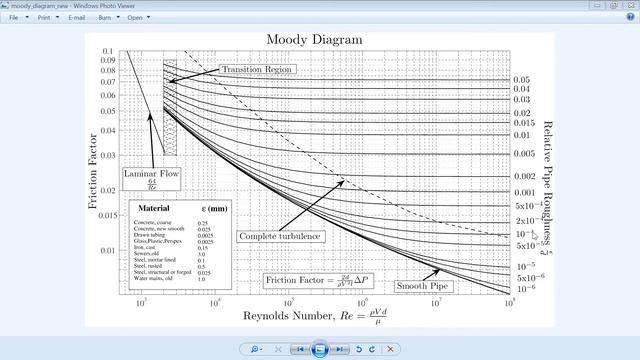Click the Friction Factor vertical axis title
This screenshot has width=640, height=360.
tap(93, 171)
